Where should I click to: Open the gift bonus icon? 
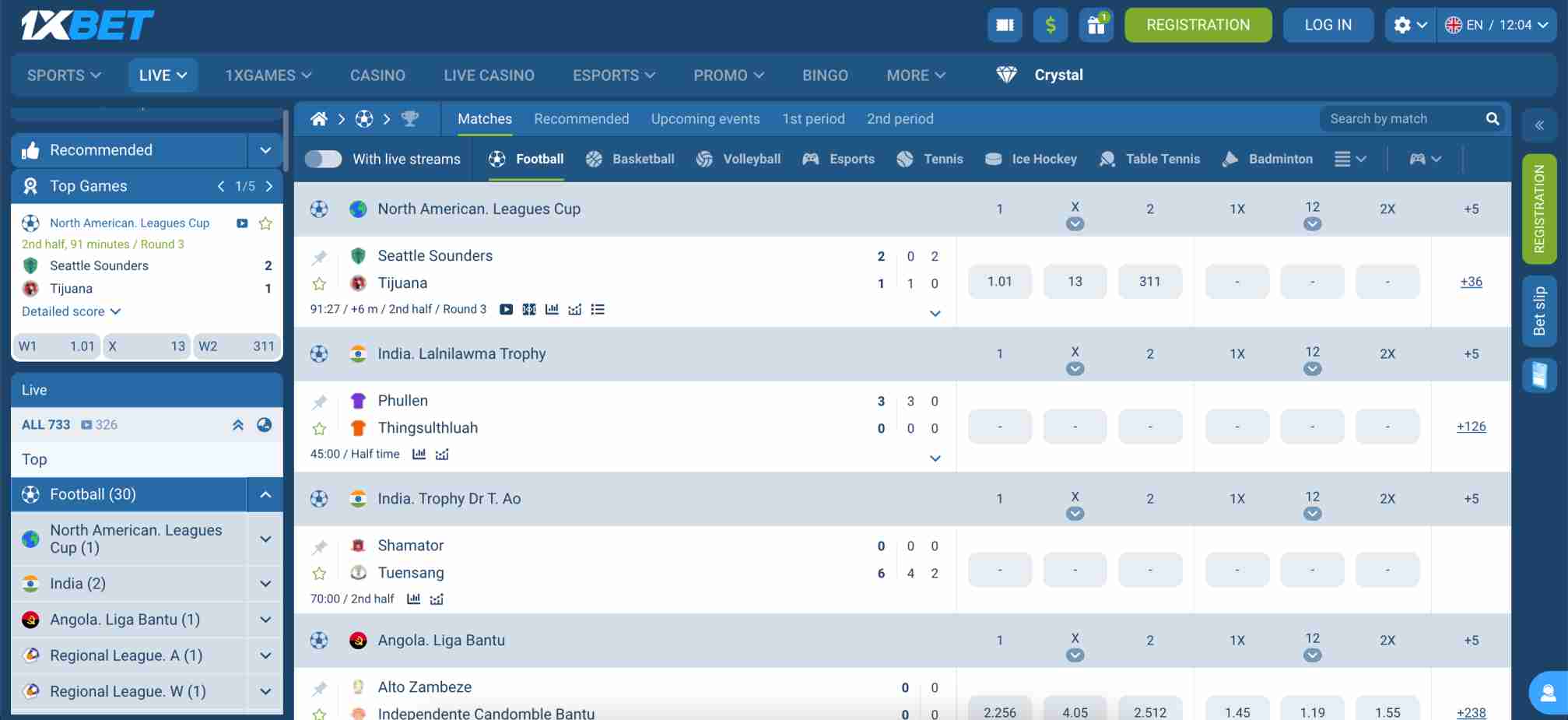pyautogui.click(x=1096, y=25)
